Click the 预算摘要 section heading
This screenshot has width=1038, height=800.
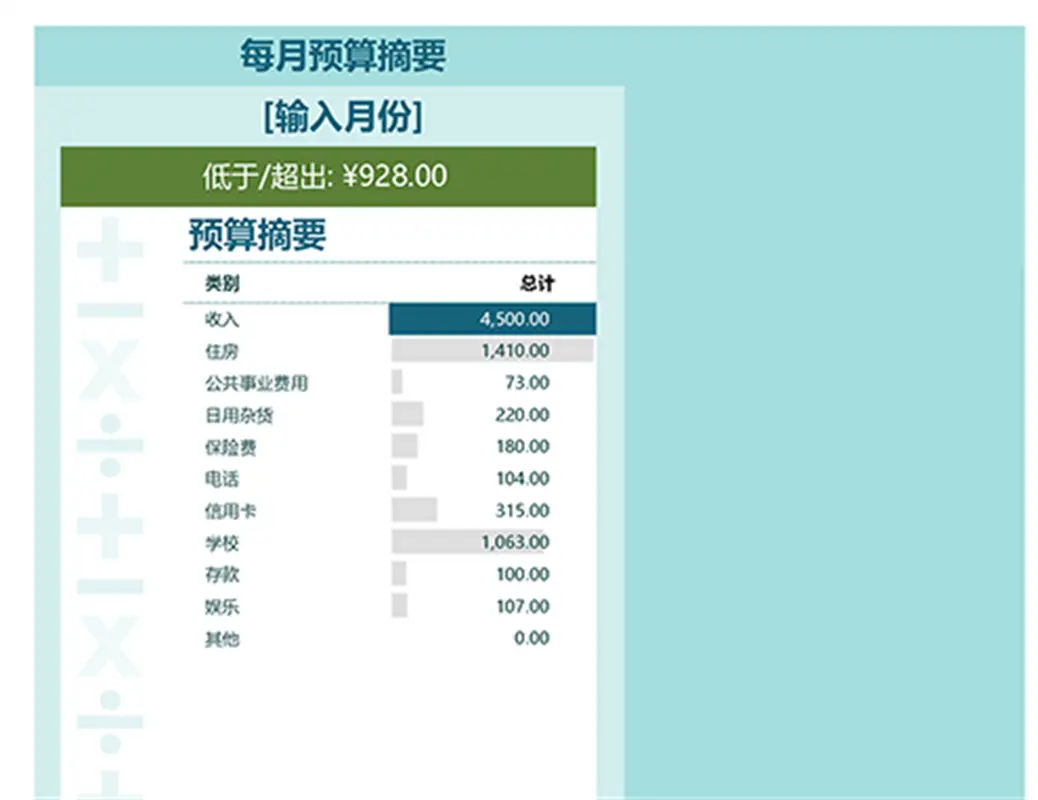[257, 236]
